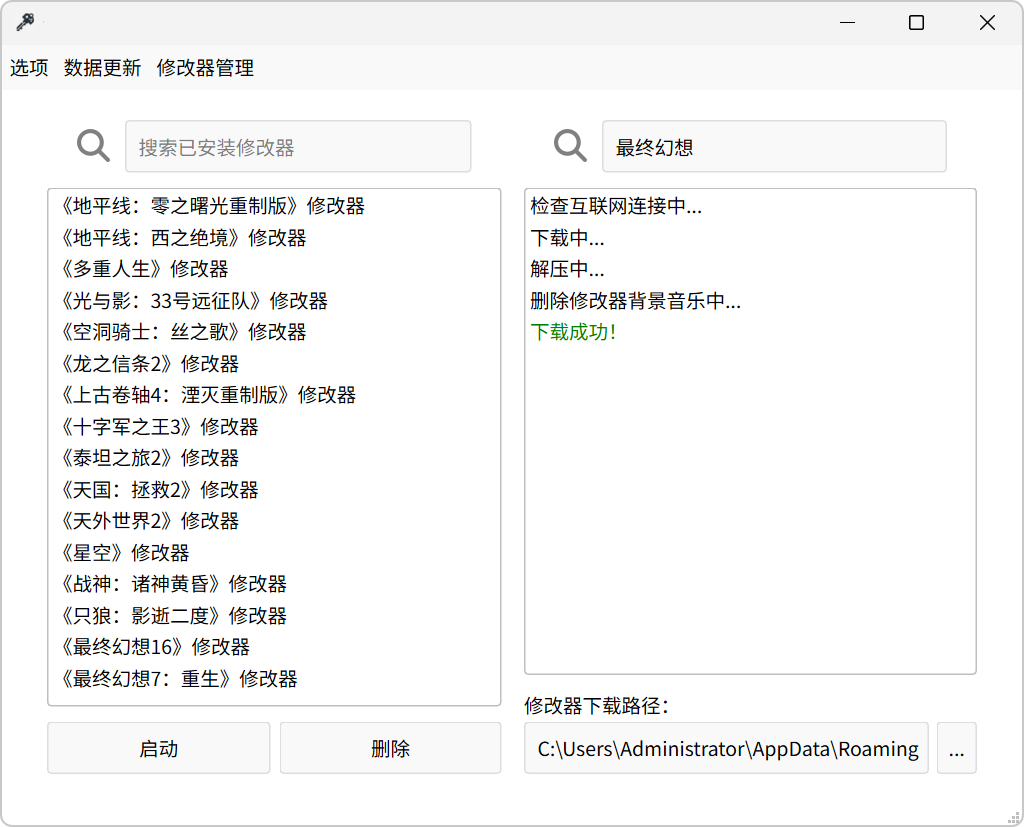Image resolution: width=1024 pixels, height=827 pixels.
Task: Open the 选项 menu
Action: [x=29, y=67]
